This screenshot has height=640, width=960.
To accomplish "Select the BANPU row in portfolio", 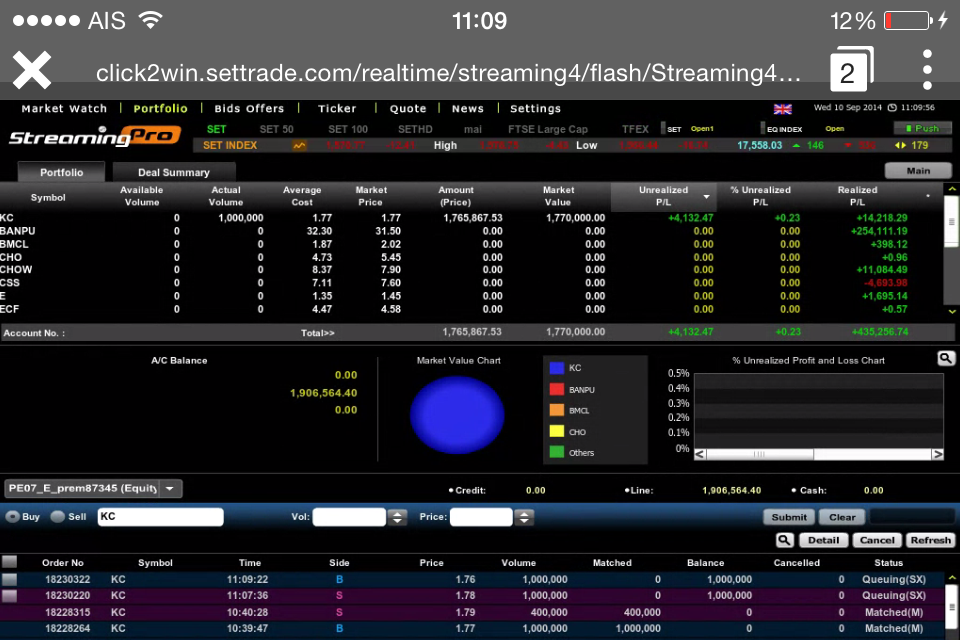I will [471, 231].
